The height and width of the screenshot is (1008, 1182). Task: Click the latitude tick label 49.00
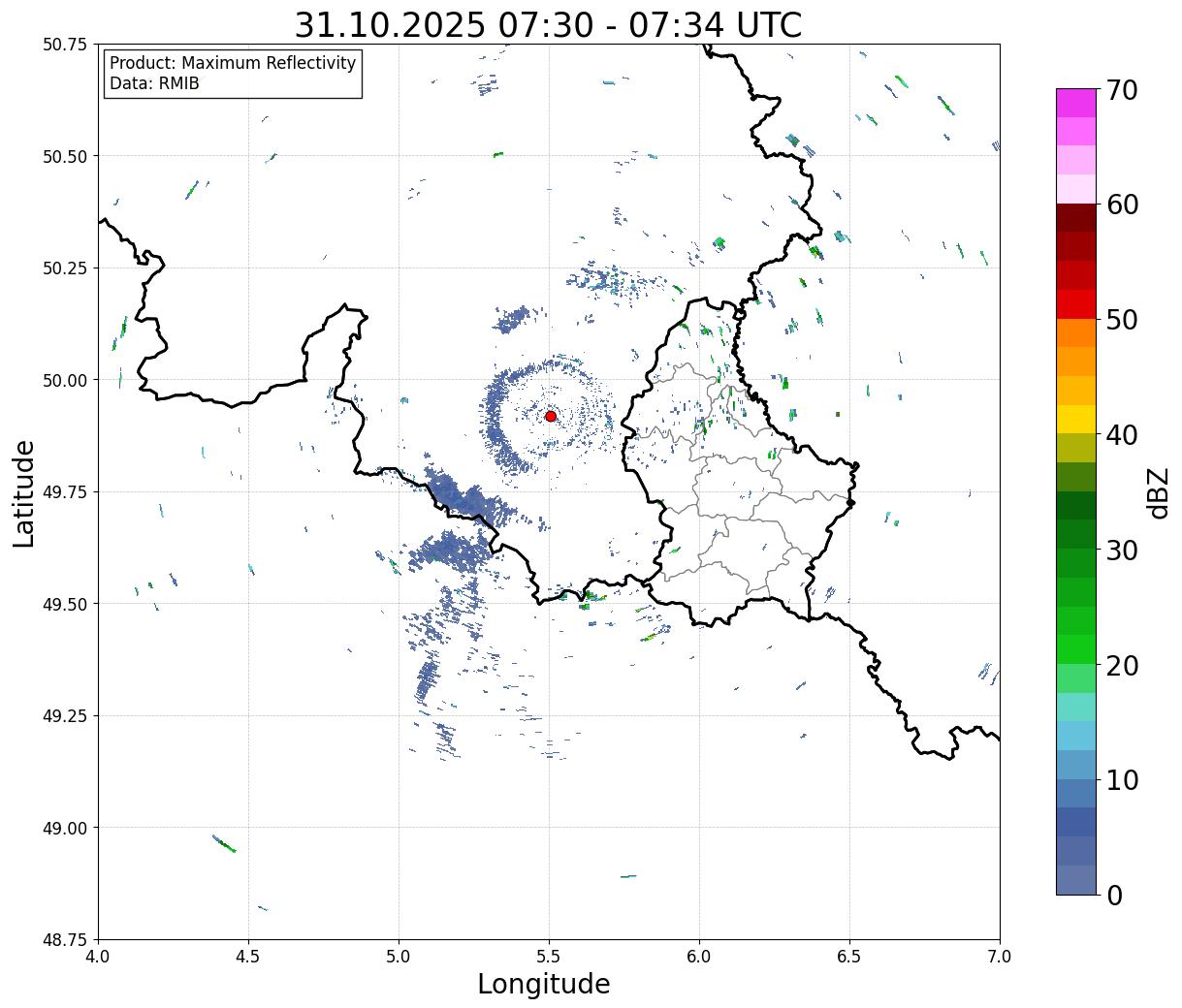tap(65, 828)
